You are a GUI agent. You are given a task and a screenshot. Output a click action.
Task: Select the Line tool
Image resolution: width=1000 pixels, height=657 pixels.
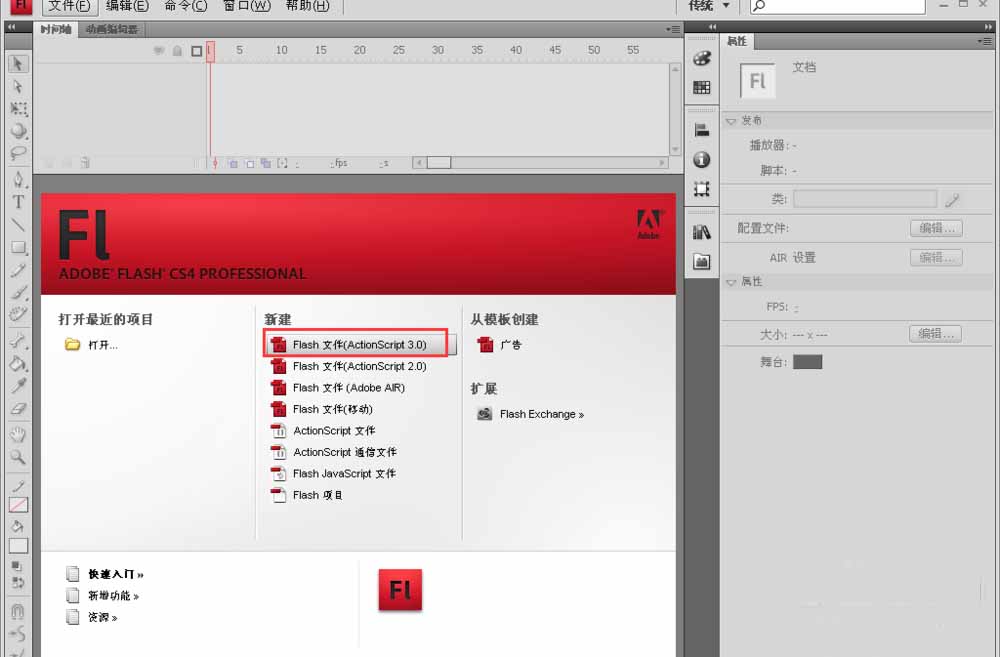tap(18, 225)
